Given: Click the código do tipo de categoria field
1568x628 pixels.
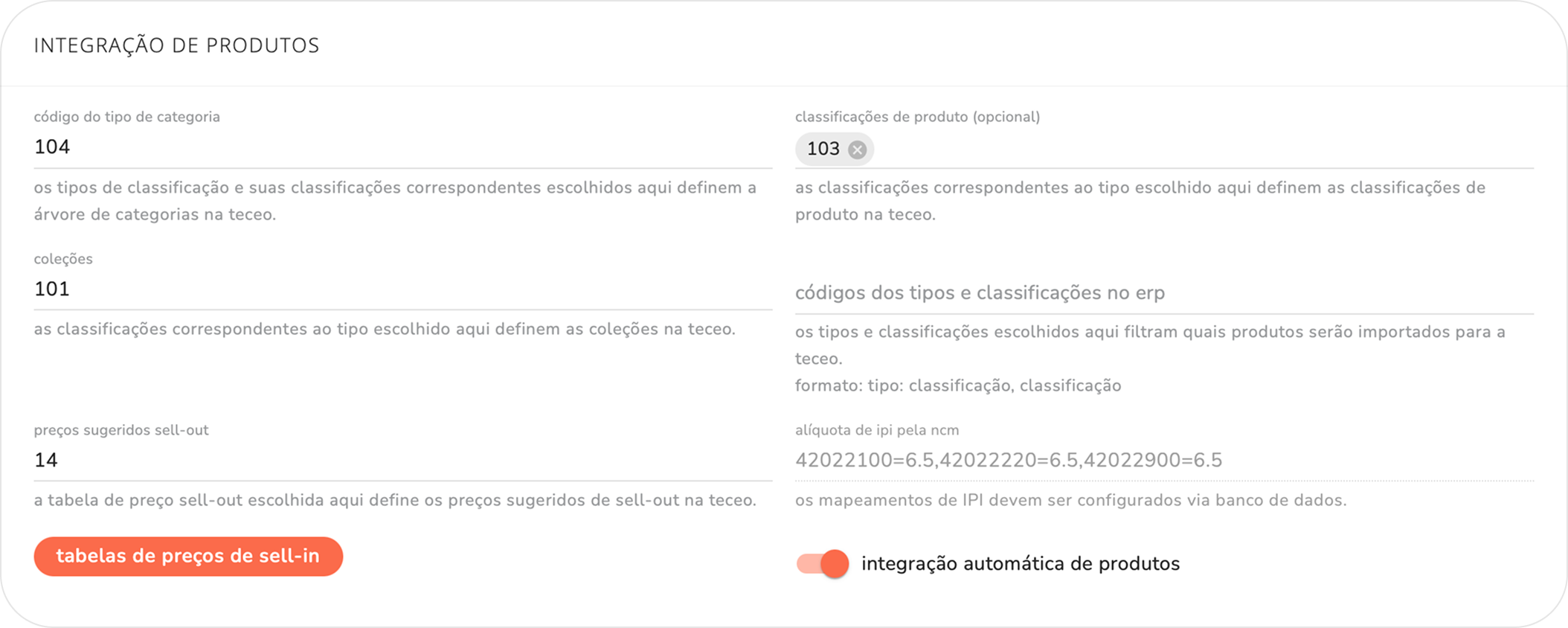Looking at the screenshot, I should pos(402,147).
